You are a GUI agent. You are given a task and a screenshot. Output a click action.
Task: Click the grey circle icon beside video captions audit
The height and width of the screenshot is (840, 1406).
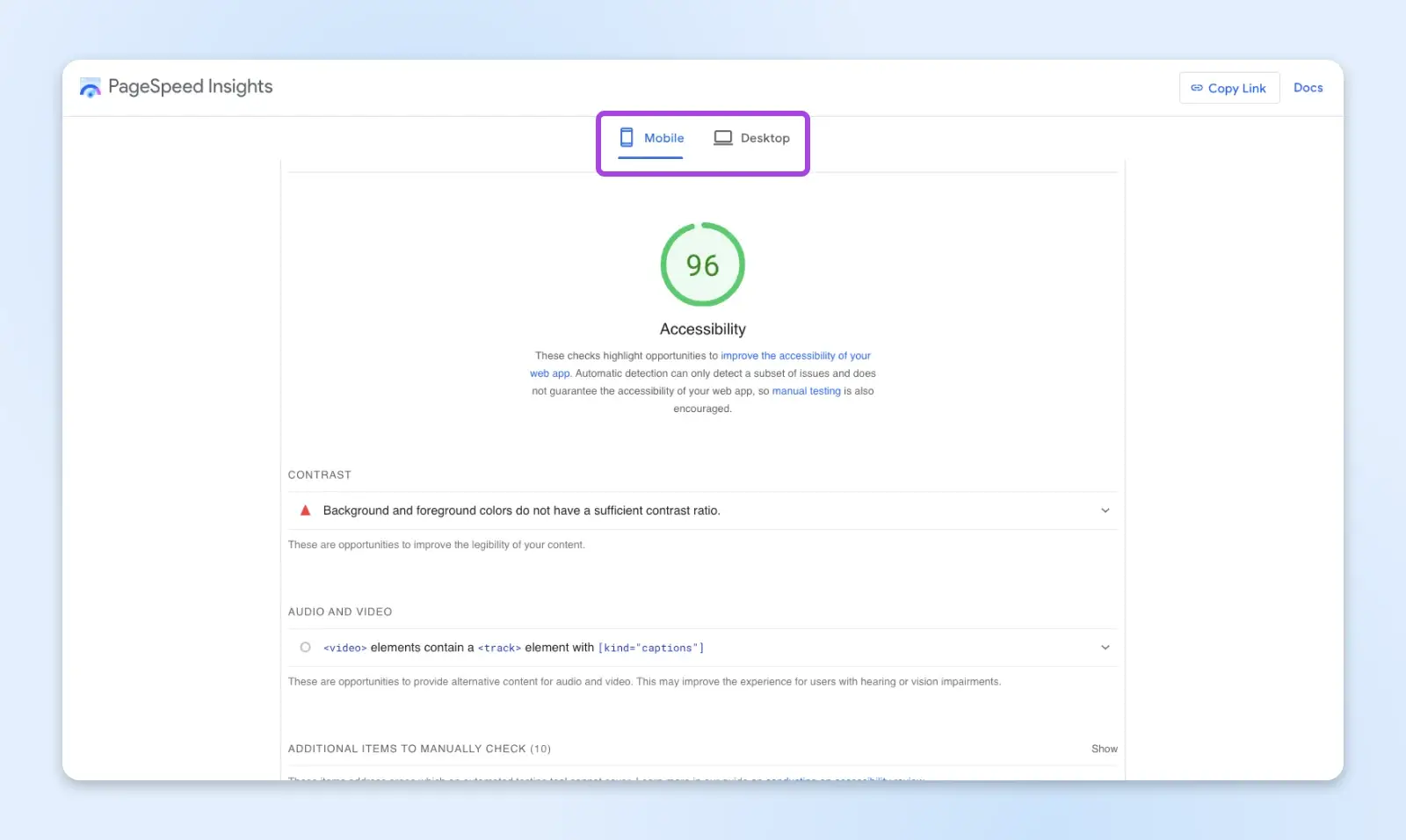tap(306, 648)
